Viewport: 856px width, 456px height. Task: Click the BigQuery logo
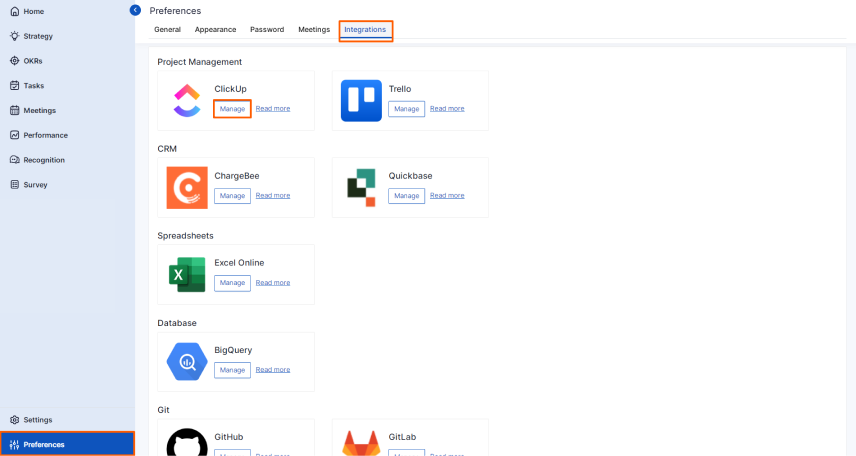(187, 362)
